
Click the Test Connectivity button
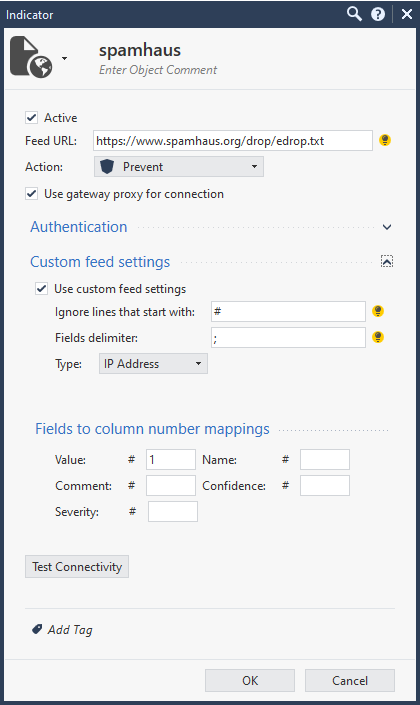pos(77,567)
